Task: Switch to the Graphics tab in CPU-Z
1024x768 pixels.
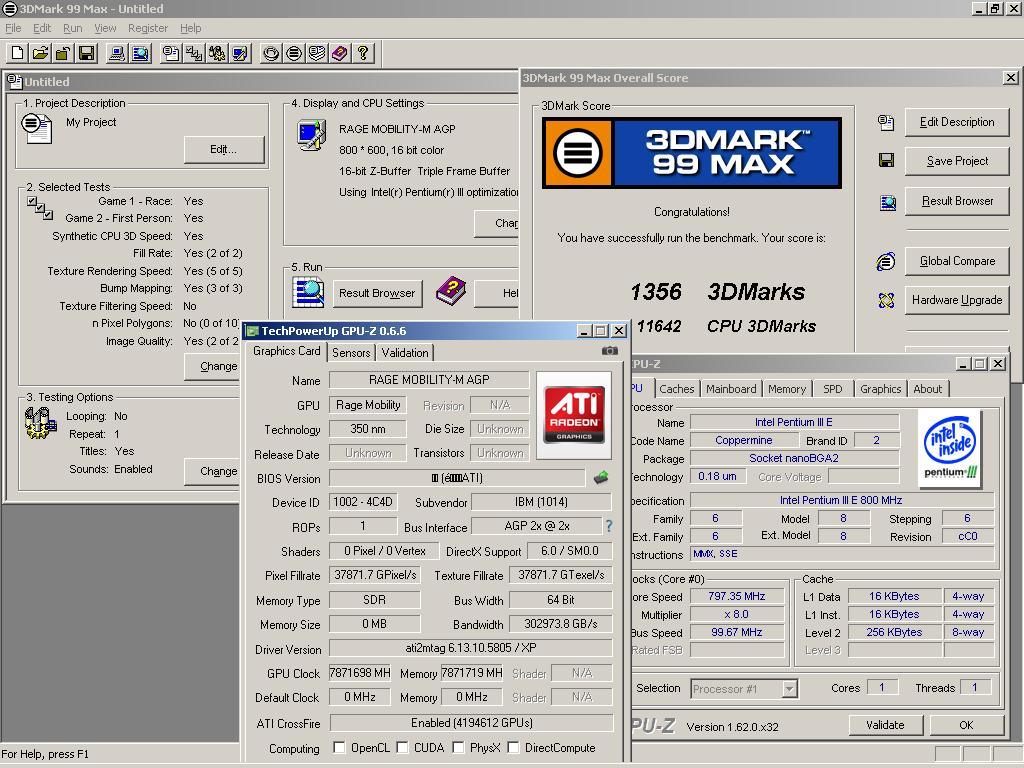Action: click(x=880, y=389)
